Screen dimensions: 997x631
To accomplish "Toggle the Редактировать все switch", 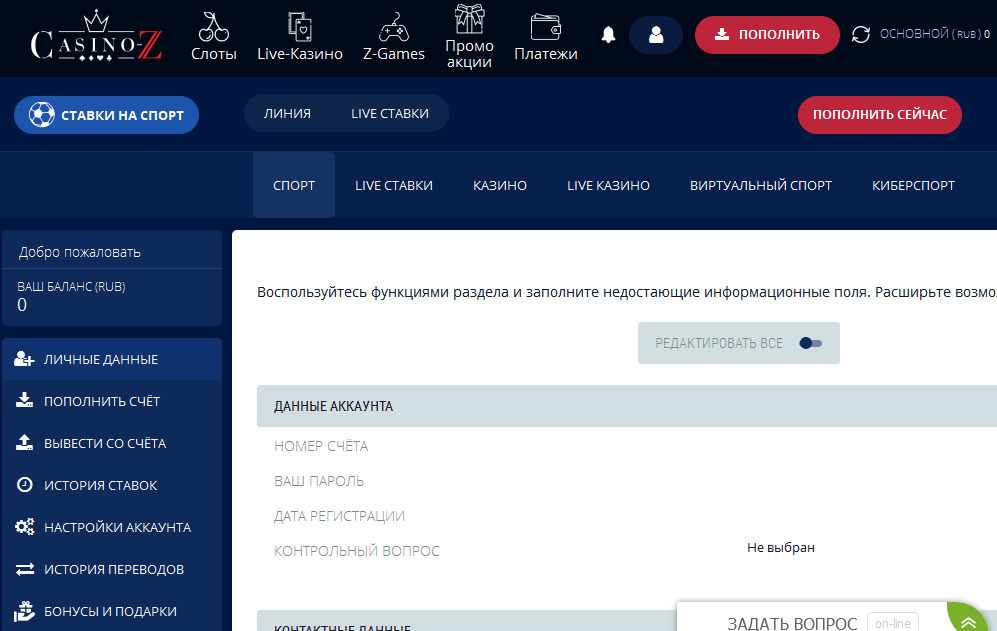I will coord(810,343).
